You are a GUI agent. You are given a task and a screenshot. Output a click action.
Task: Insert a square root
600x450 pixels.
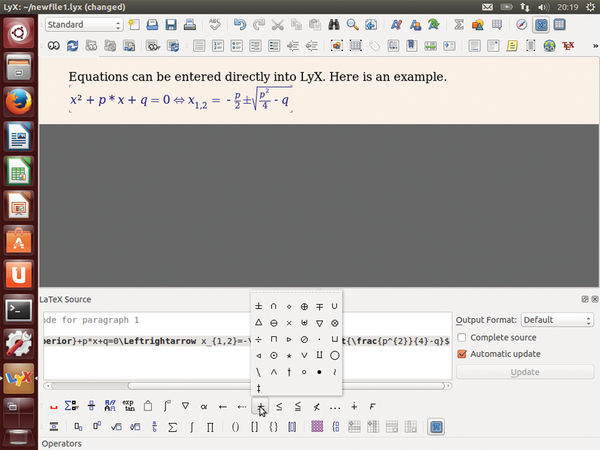[116, 427]
